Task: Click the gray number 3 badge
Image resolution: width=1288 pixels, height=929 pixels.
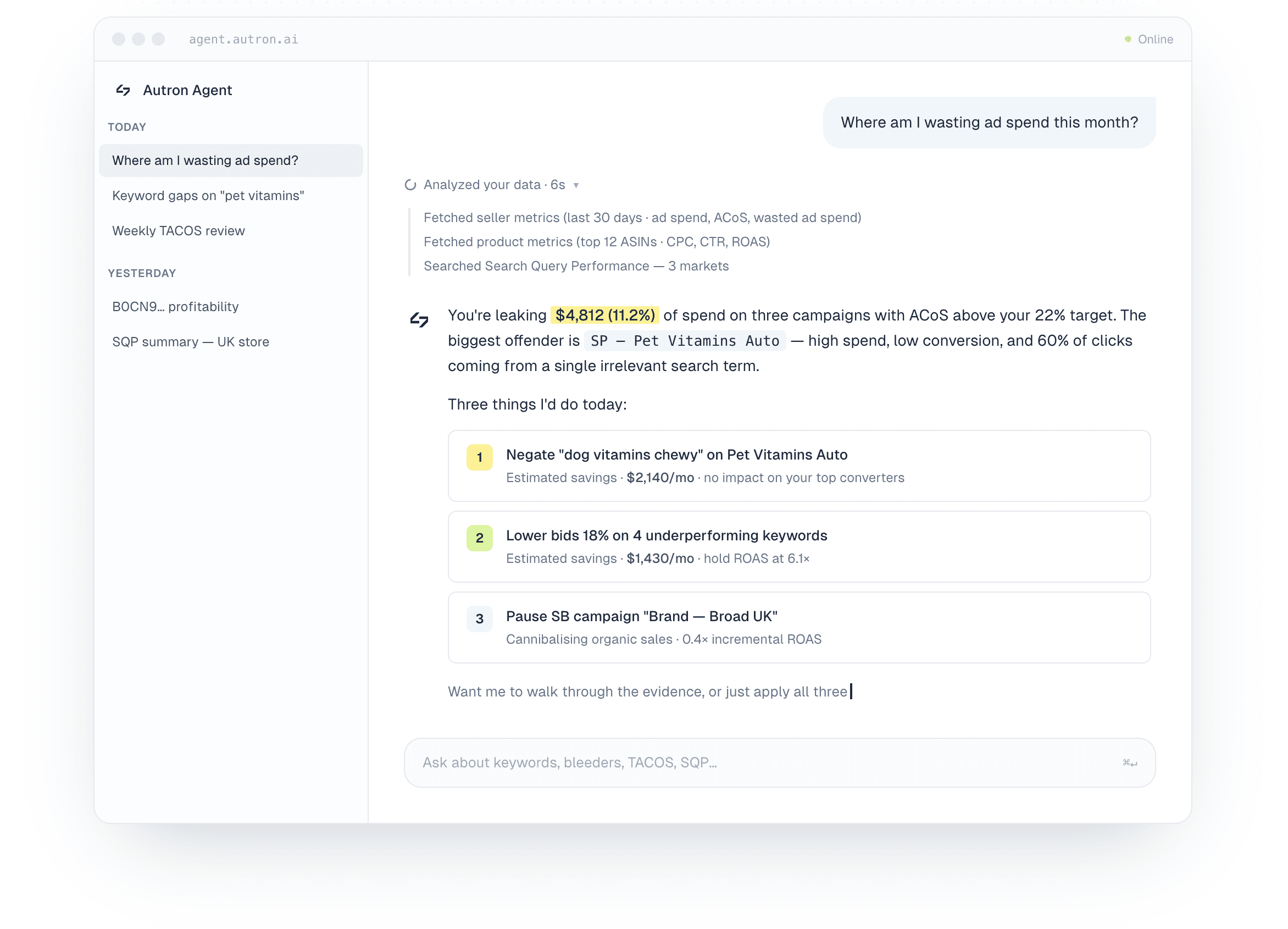Action: click(x=480, y=619)
